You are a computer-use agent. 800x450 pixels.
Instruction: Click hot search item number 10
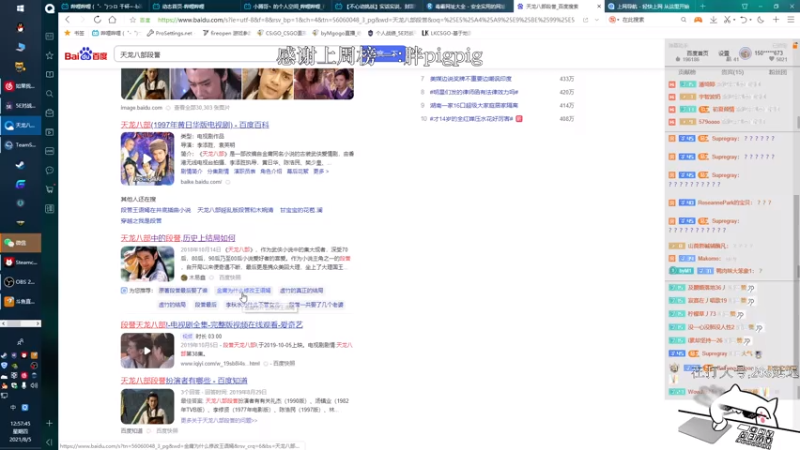click(471, 119)
